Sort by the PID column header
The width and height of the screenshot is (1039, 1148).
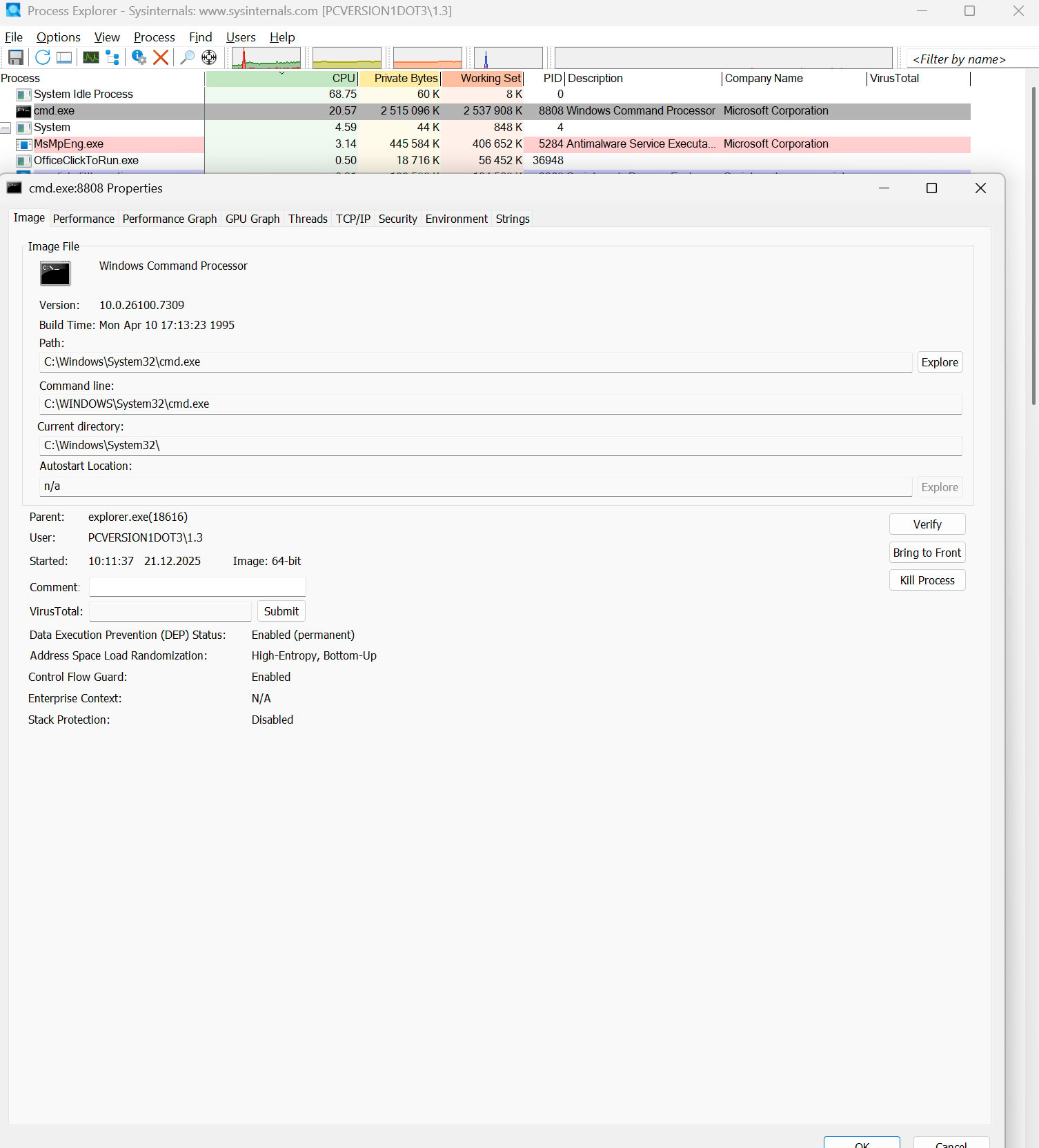pyautogui.click(x=544, y=79)
